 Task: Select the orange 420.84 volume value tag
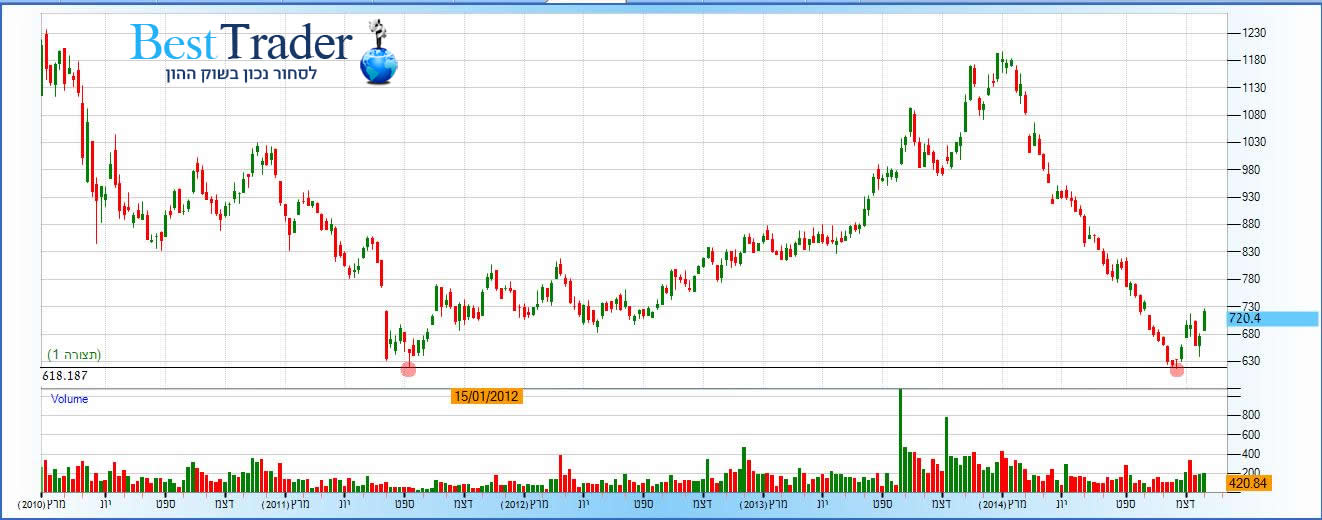tap(1249, 483)
